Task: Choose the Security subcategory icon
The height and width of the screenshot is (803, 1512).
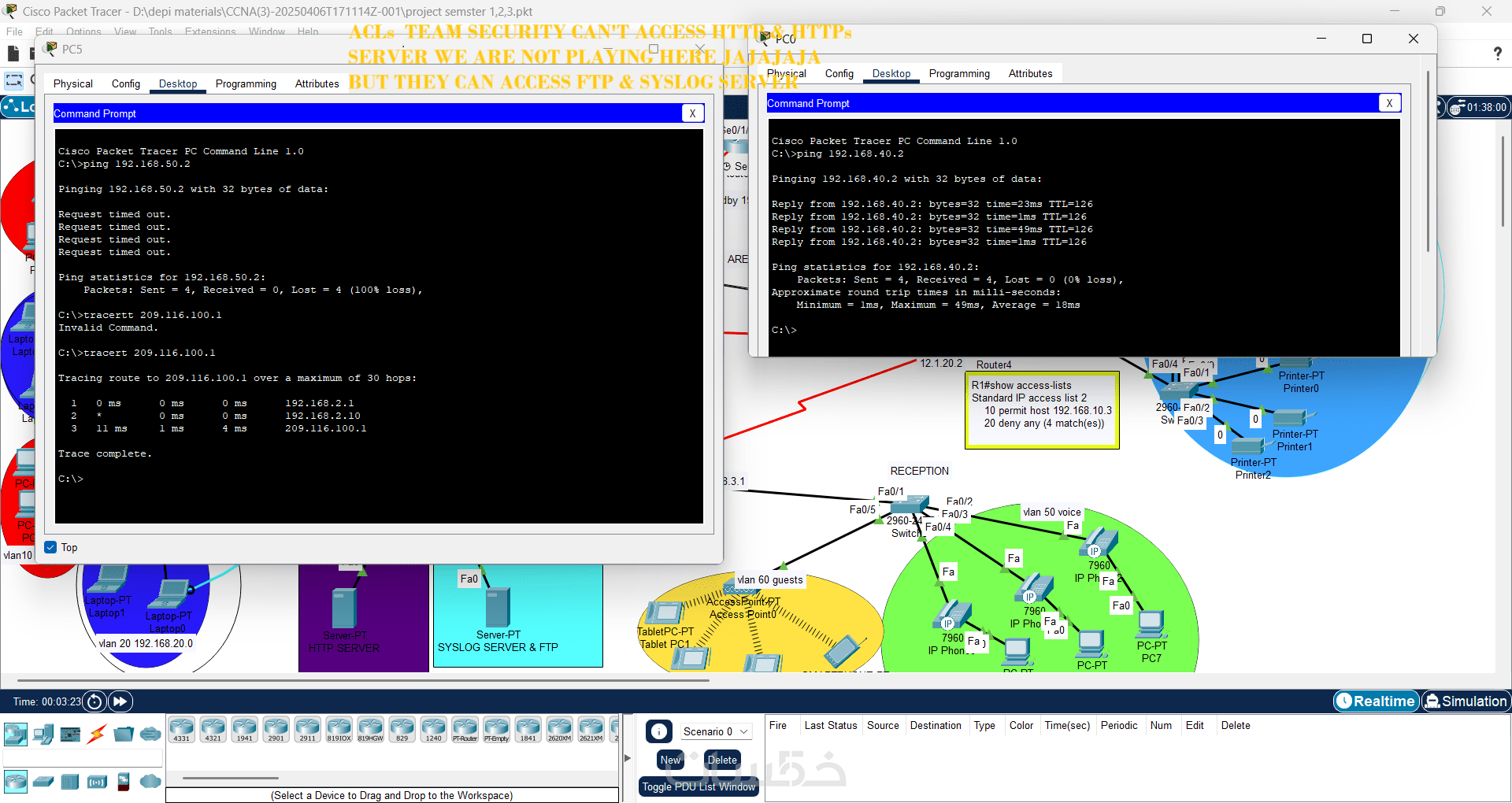Action: (124, 781)
